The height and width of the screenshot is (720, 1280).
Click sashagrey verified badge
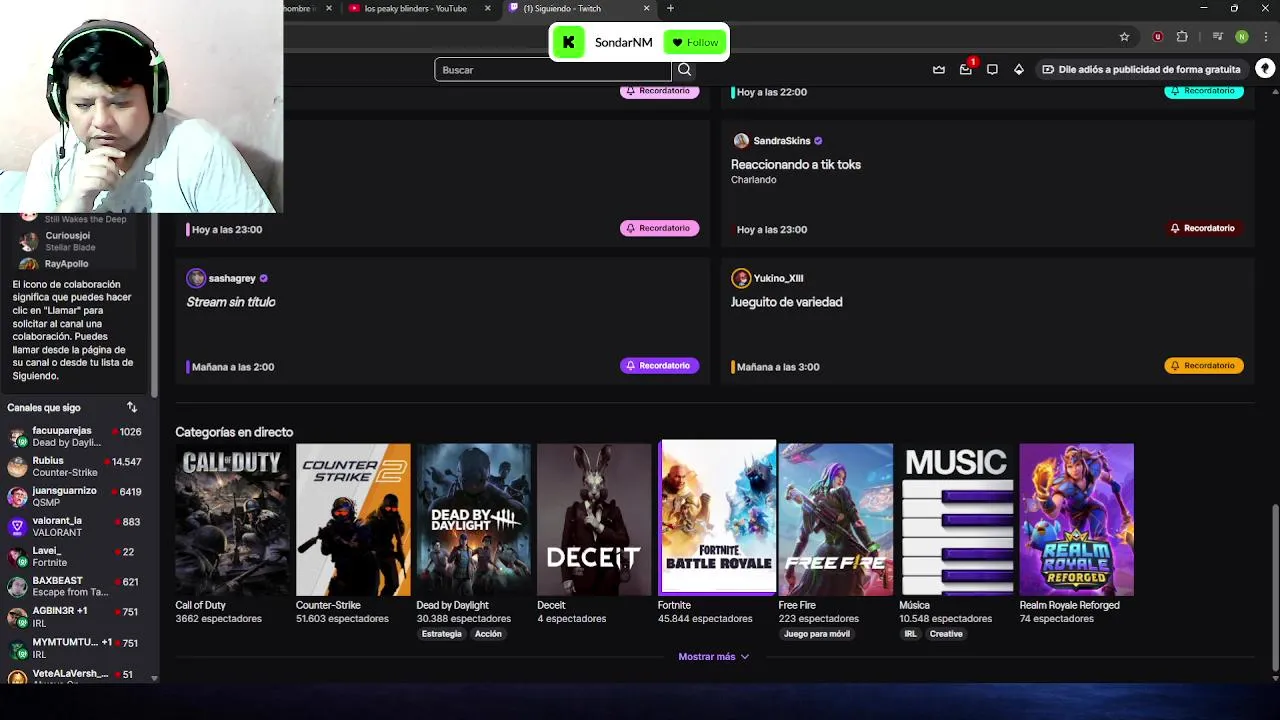click(264, 278)
